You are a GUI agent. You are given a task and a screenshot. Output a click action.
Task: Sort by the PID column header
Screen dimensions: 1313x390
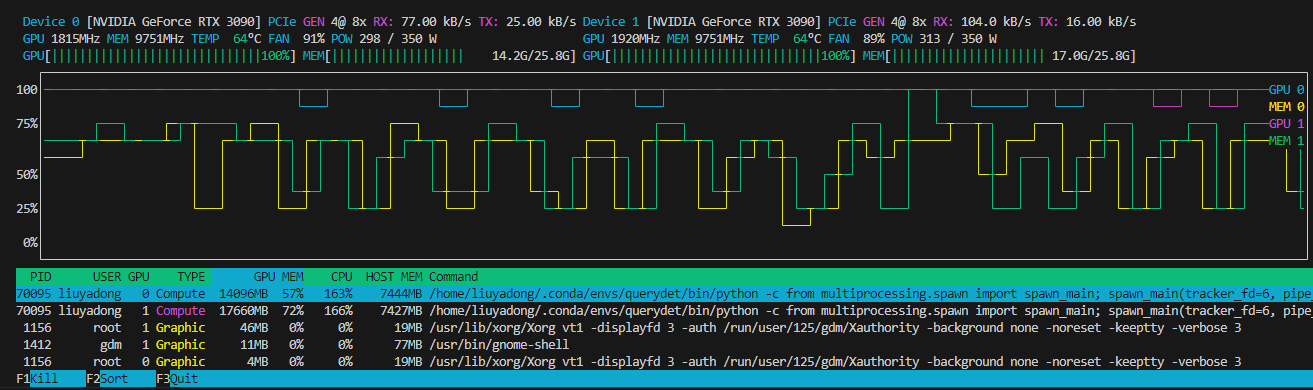click(40, 276)
